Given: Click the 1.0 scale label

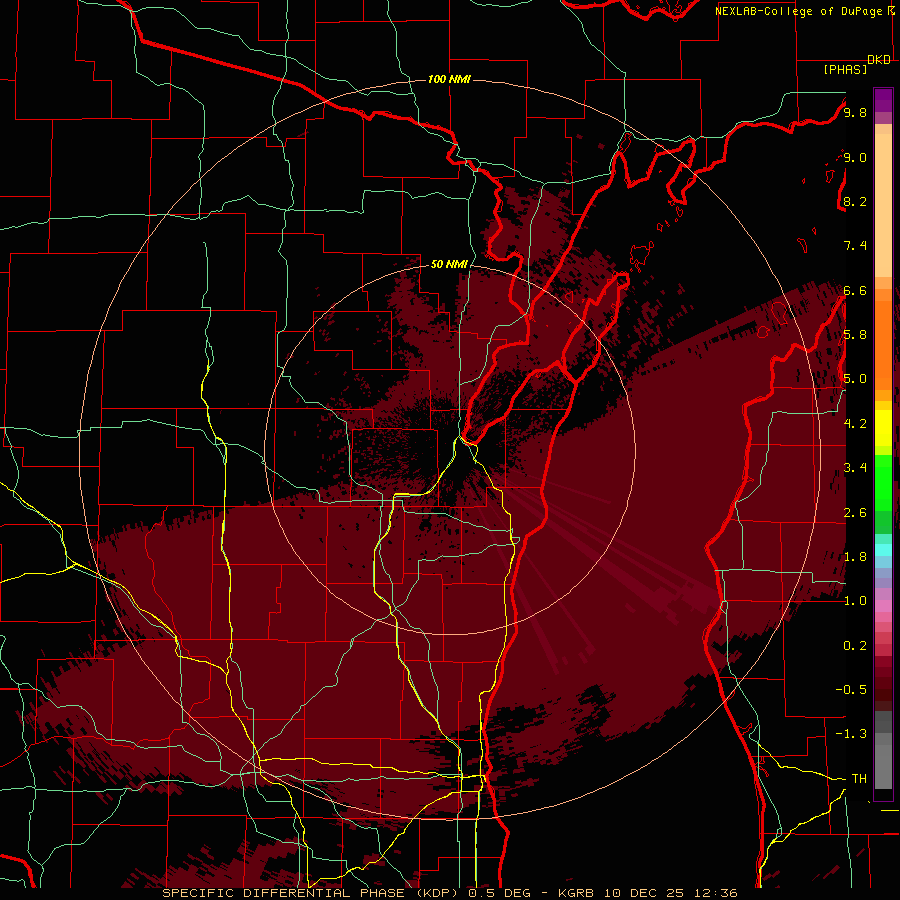Looking at the screenshot, I should point(855,601).
